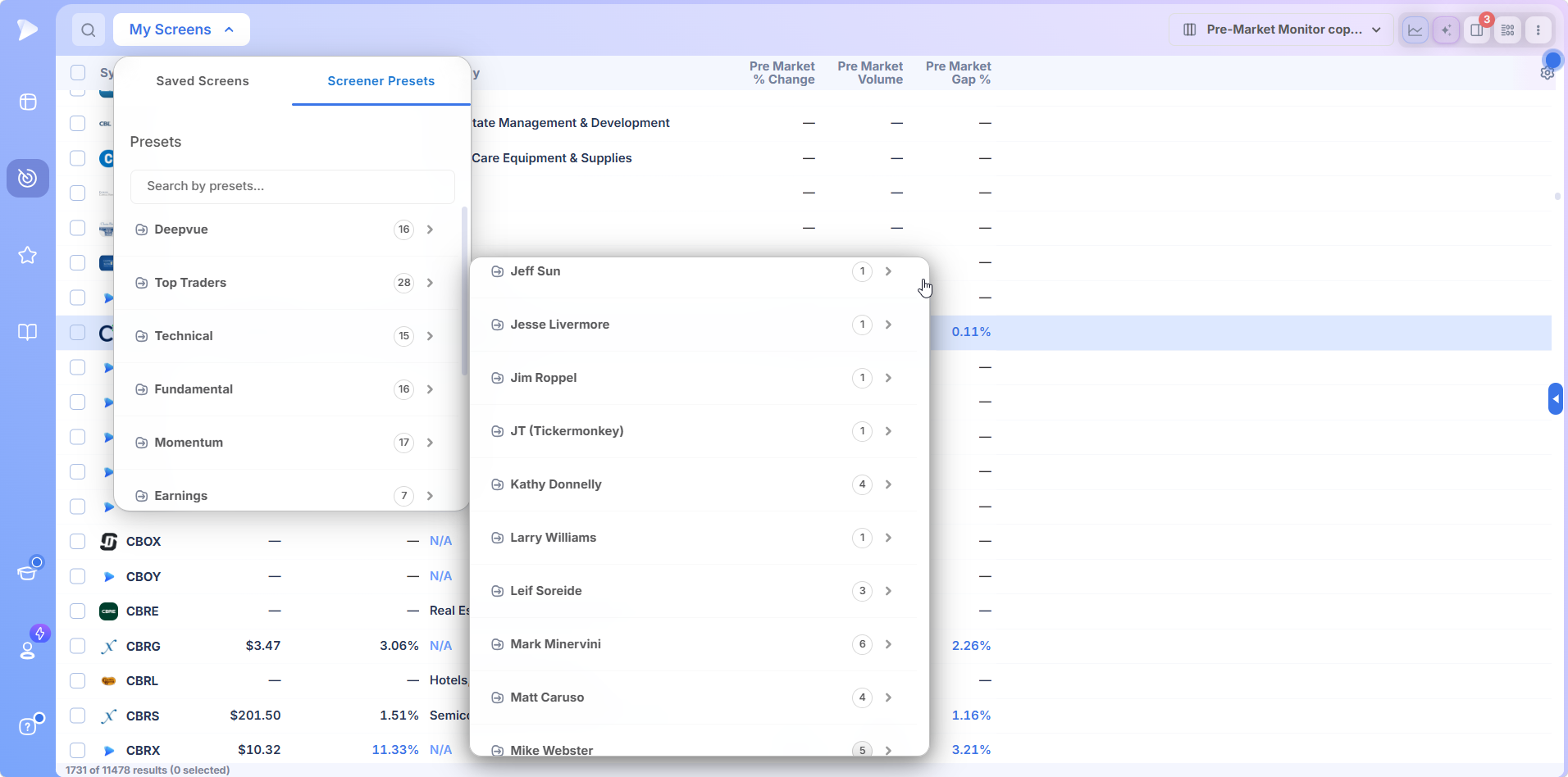Open the user profile icon in sidebar
The height and width of the screenshot is (777, 1568).
[x=28, y=649]
